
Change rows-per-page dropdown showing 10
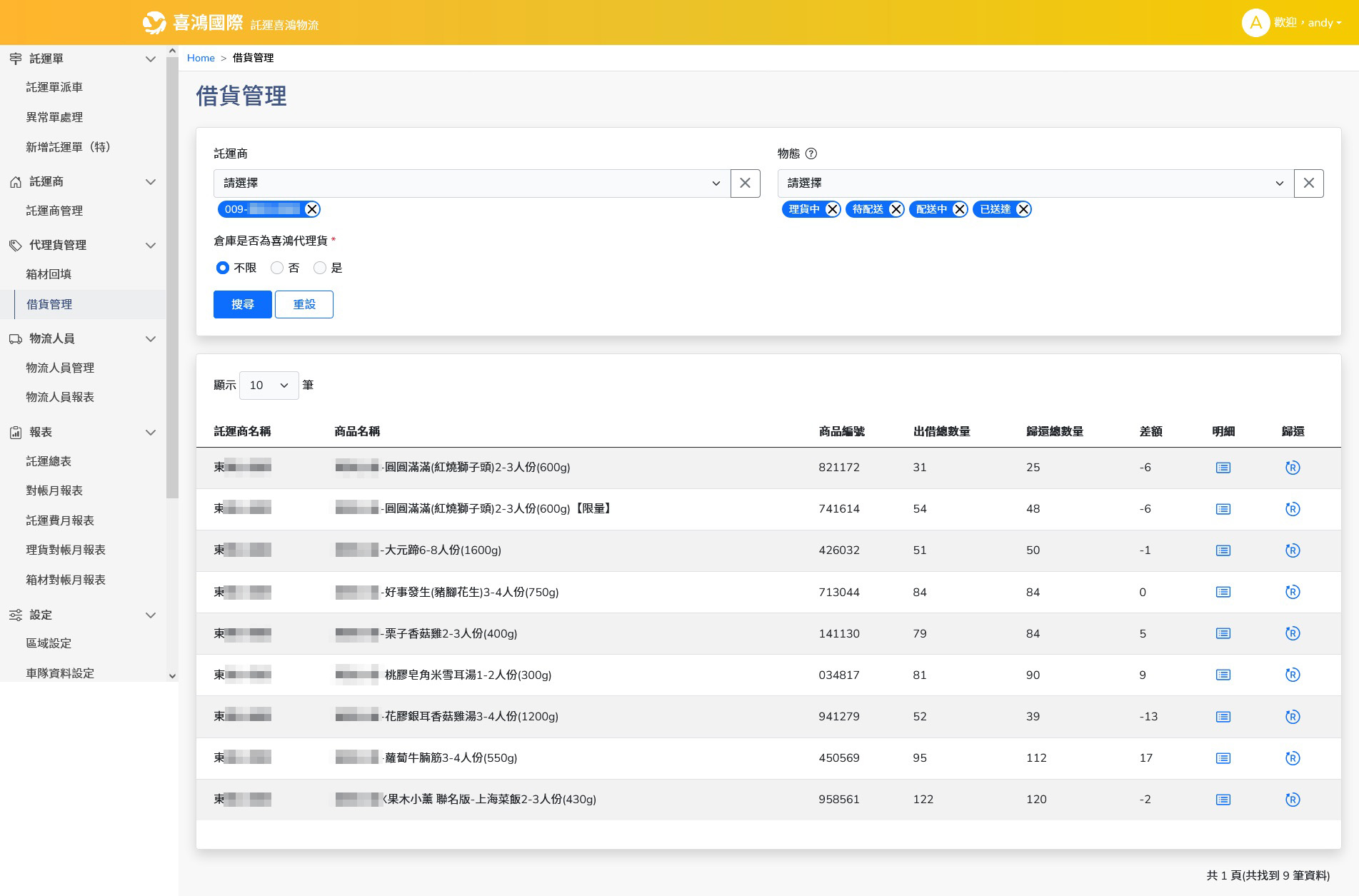pos(269,386)
